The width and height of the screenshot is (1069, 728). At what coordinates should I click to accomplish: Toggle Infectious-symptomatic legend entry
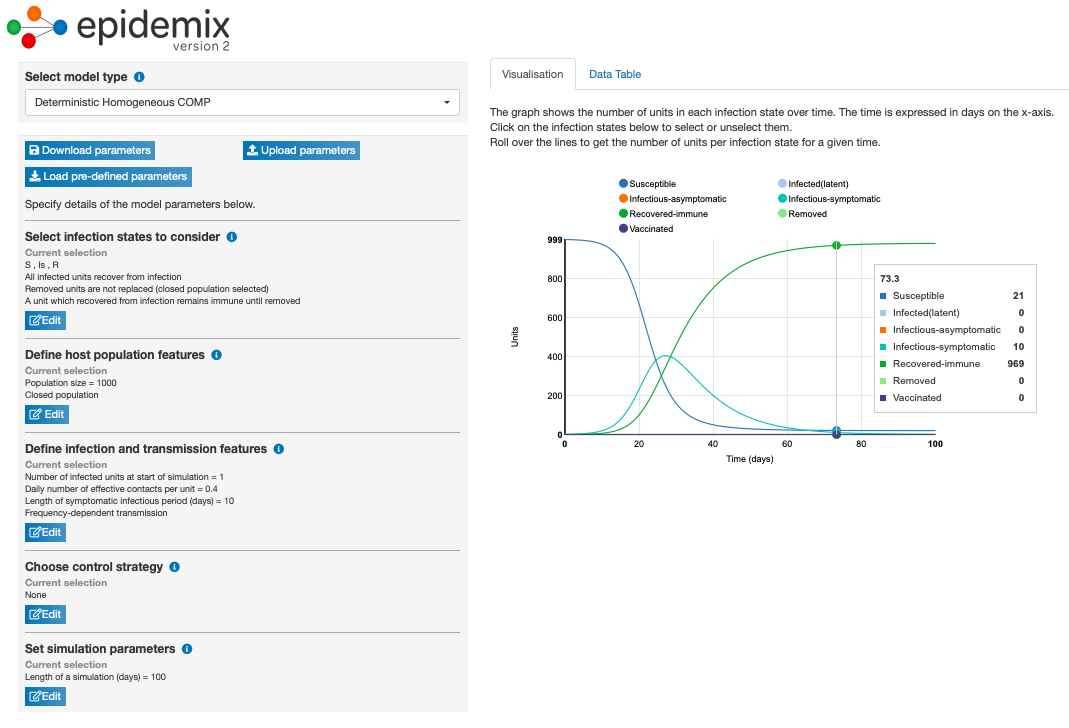coord(828,199)
